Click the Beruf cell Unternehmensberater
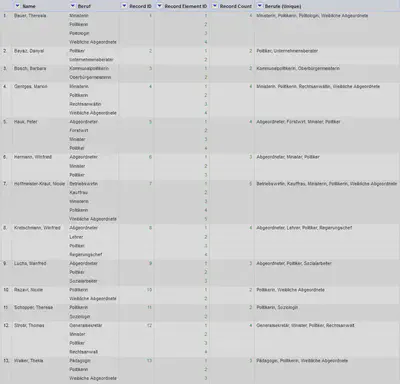The image size is (400, 384). [x=91, y=60]
